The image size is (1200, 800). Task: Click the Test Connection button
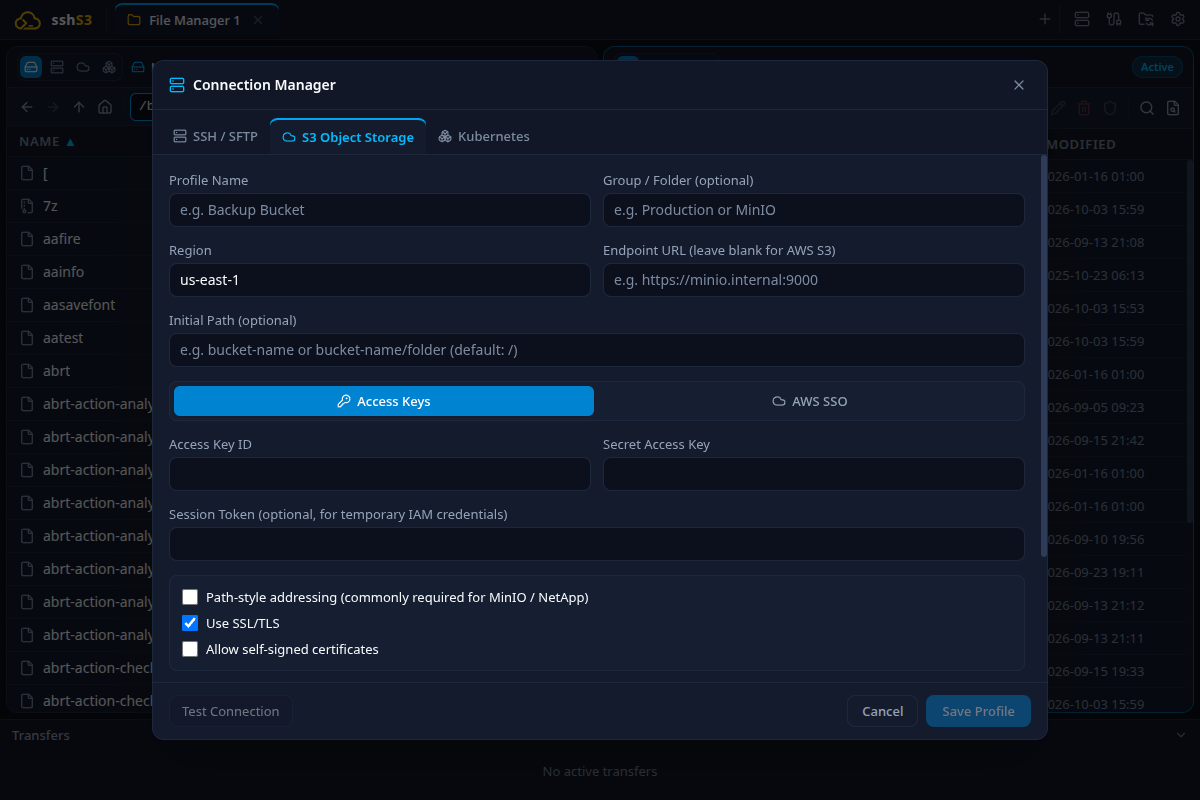231,711
